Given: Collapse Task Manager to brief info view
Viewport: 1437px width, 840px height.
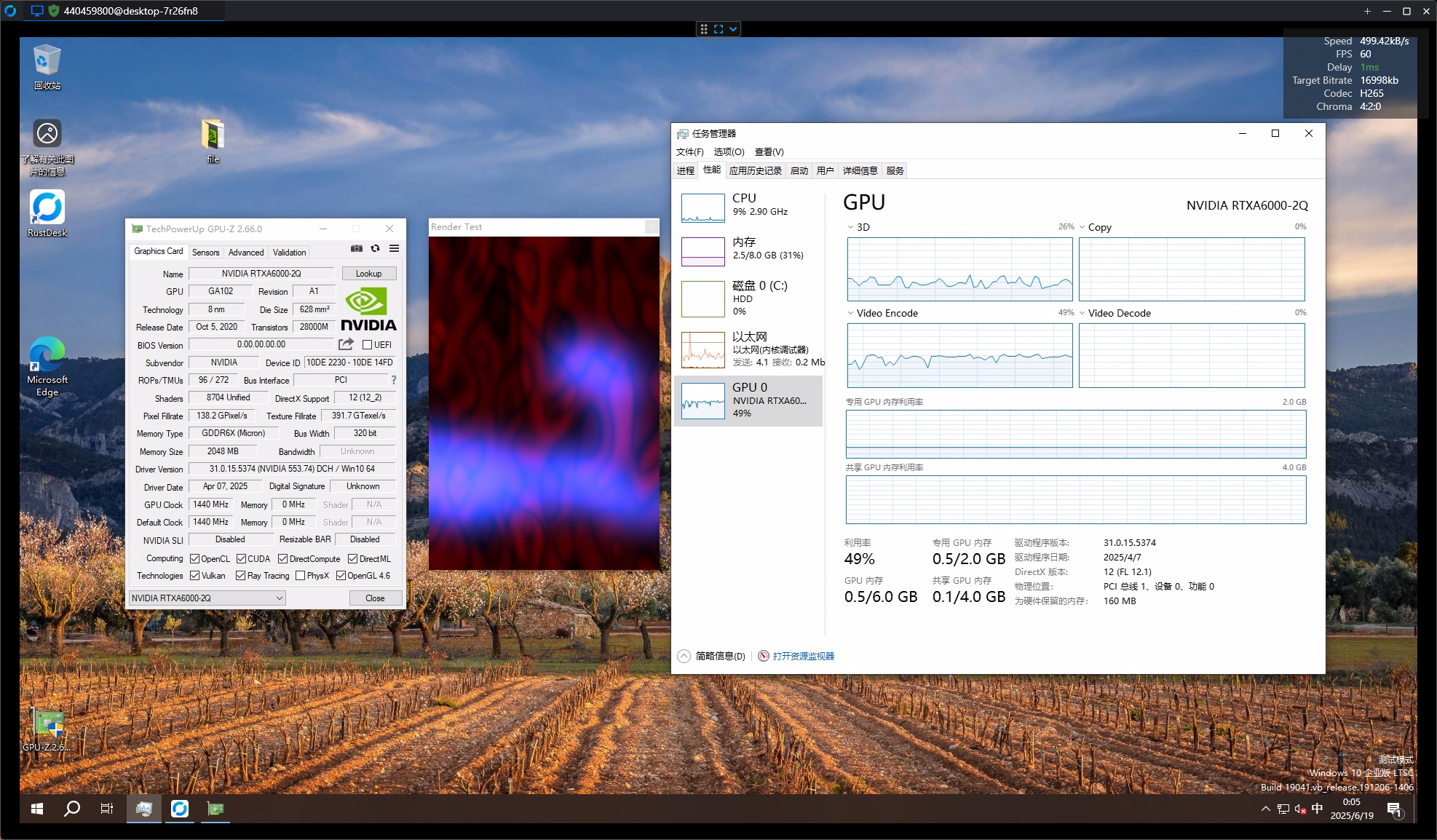Looking at the screenshot, I should (711, 656).
